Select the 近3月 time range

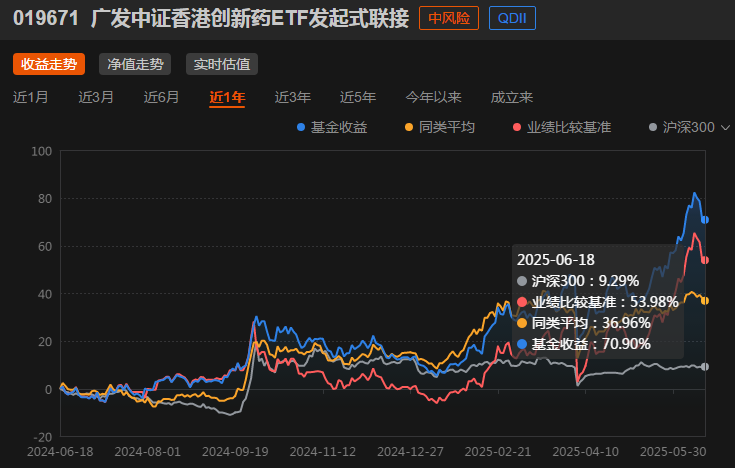click(x=96, y=97)
